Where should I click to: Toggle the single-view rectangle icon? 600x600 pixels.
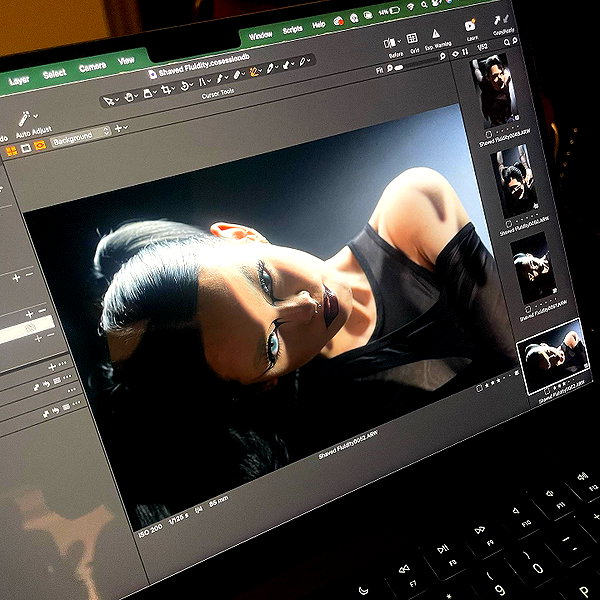(x=26, y=148)
